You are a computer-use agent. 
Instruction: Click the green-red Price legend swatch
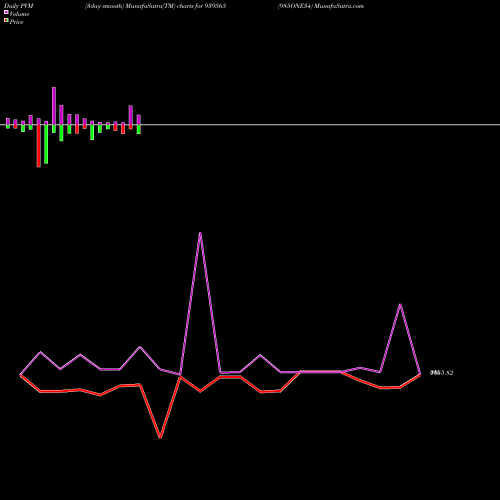(x=6, y=20)
